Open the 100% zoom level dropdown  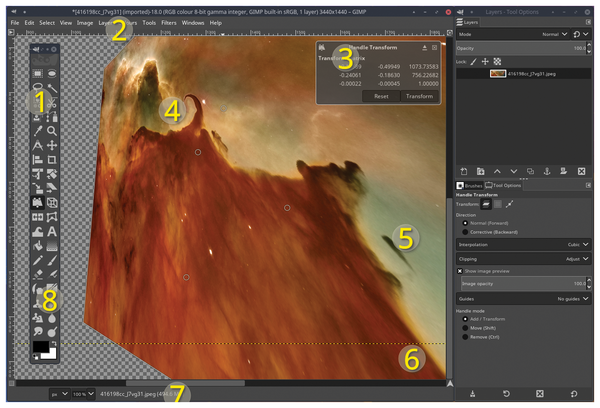click(x=83, y=394)
